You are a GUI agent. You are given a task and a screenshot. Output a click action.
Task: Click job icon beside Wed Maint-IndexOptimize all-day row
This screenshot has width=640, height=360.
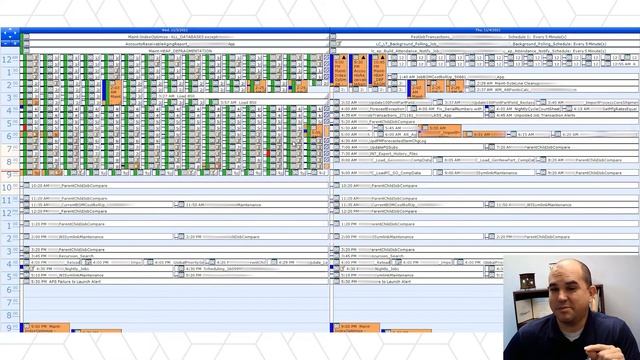[27, 37]
